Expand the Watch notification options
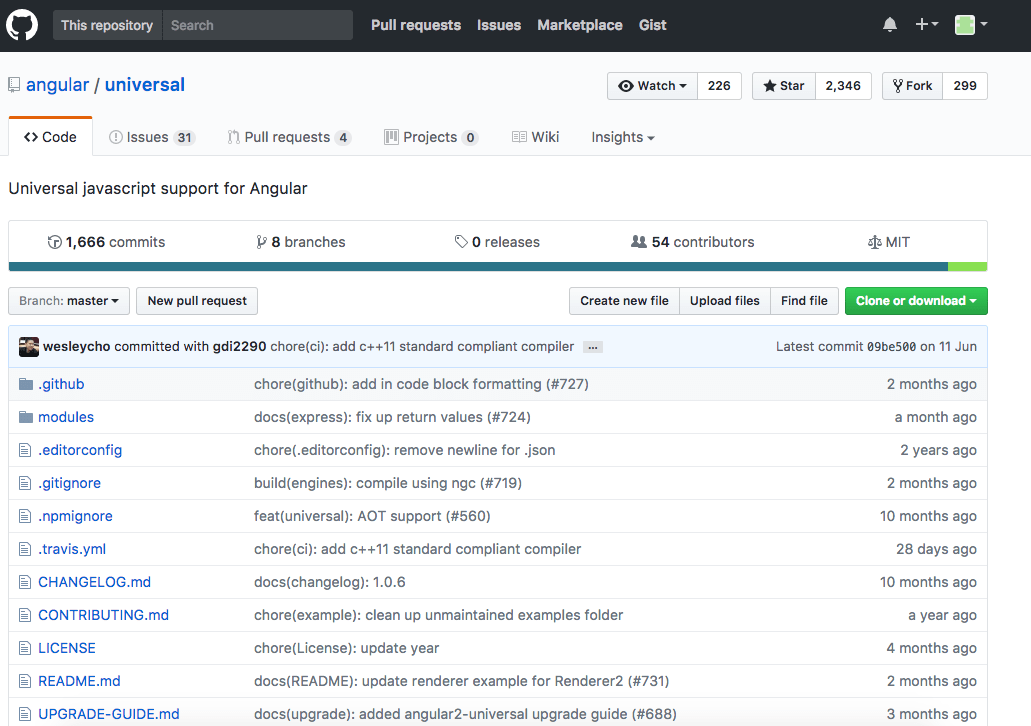The width and height of the screenshot is (1031, 726). 652,85
